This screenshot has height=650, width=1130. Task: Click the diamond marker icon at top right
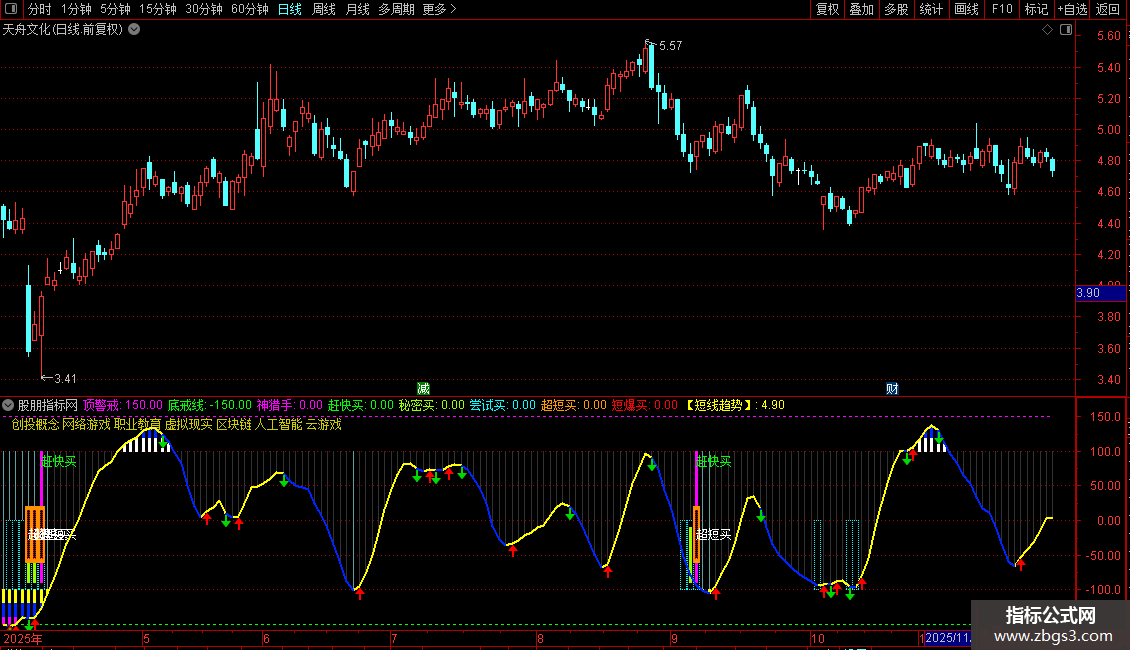click(1047, 30)
